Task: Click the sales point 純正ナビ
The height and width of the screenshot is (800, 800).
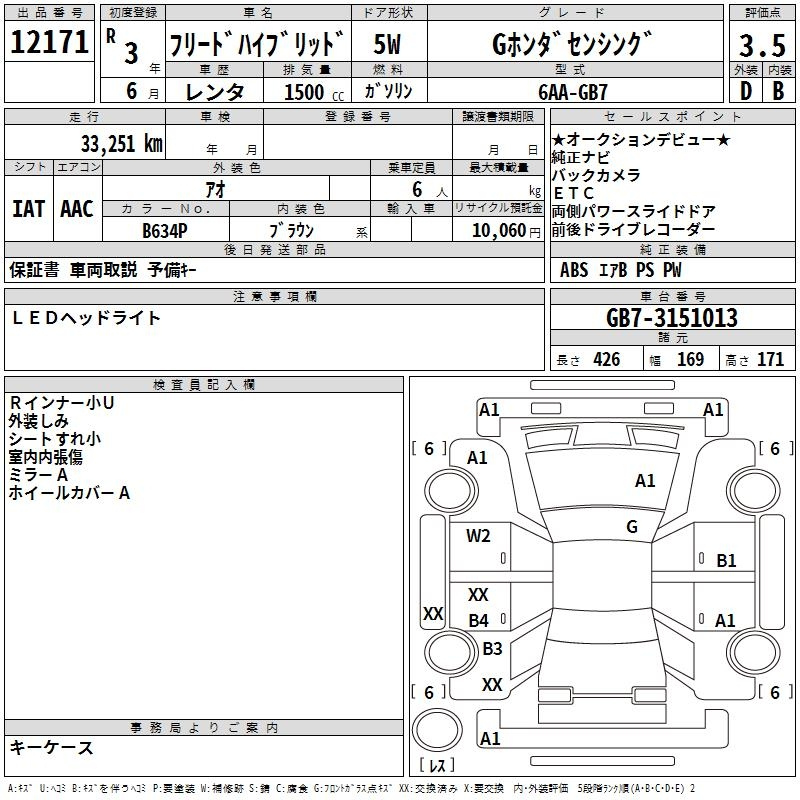Action: tap(581, 157)
